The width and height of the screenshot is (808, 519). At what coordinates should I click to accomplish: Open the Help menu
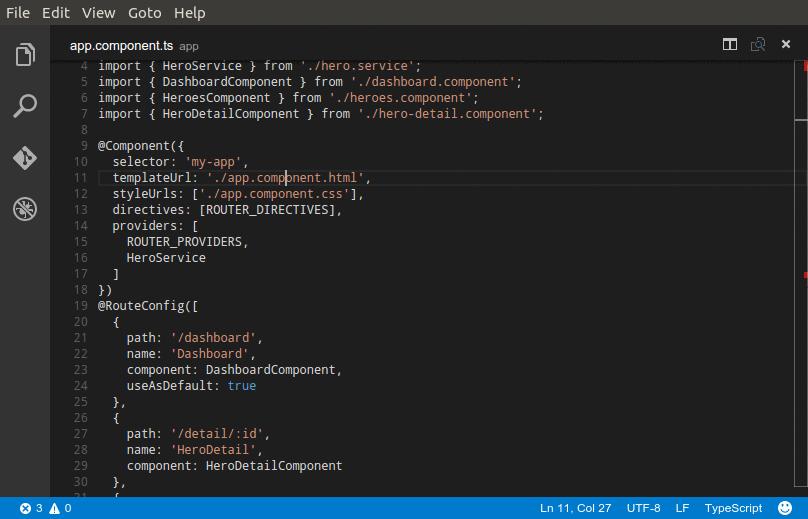coord(190,13)
